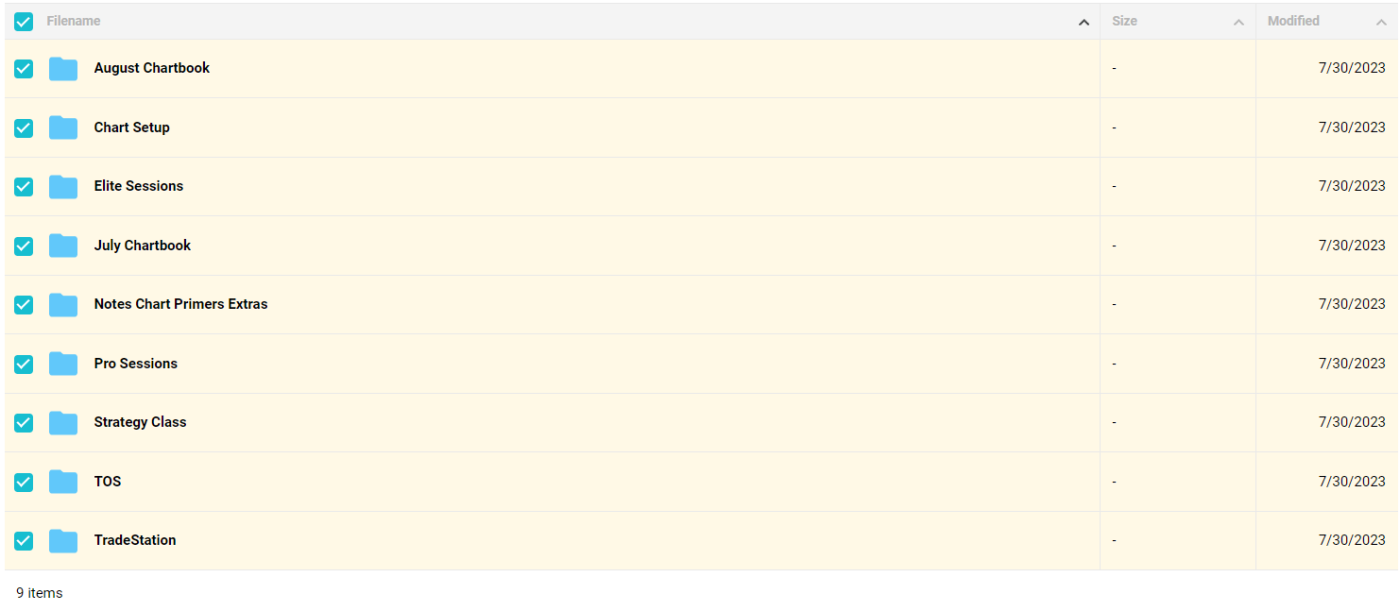Sort by the Modified column header
Viewport: 1400px width, 611px height.
pyautogui.click(x=1293, y=21)
